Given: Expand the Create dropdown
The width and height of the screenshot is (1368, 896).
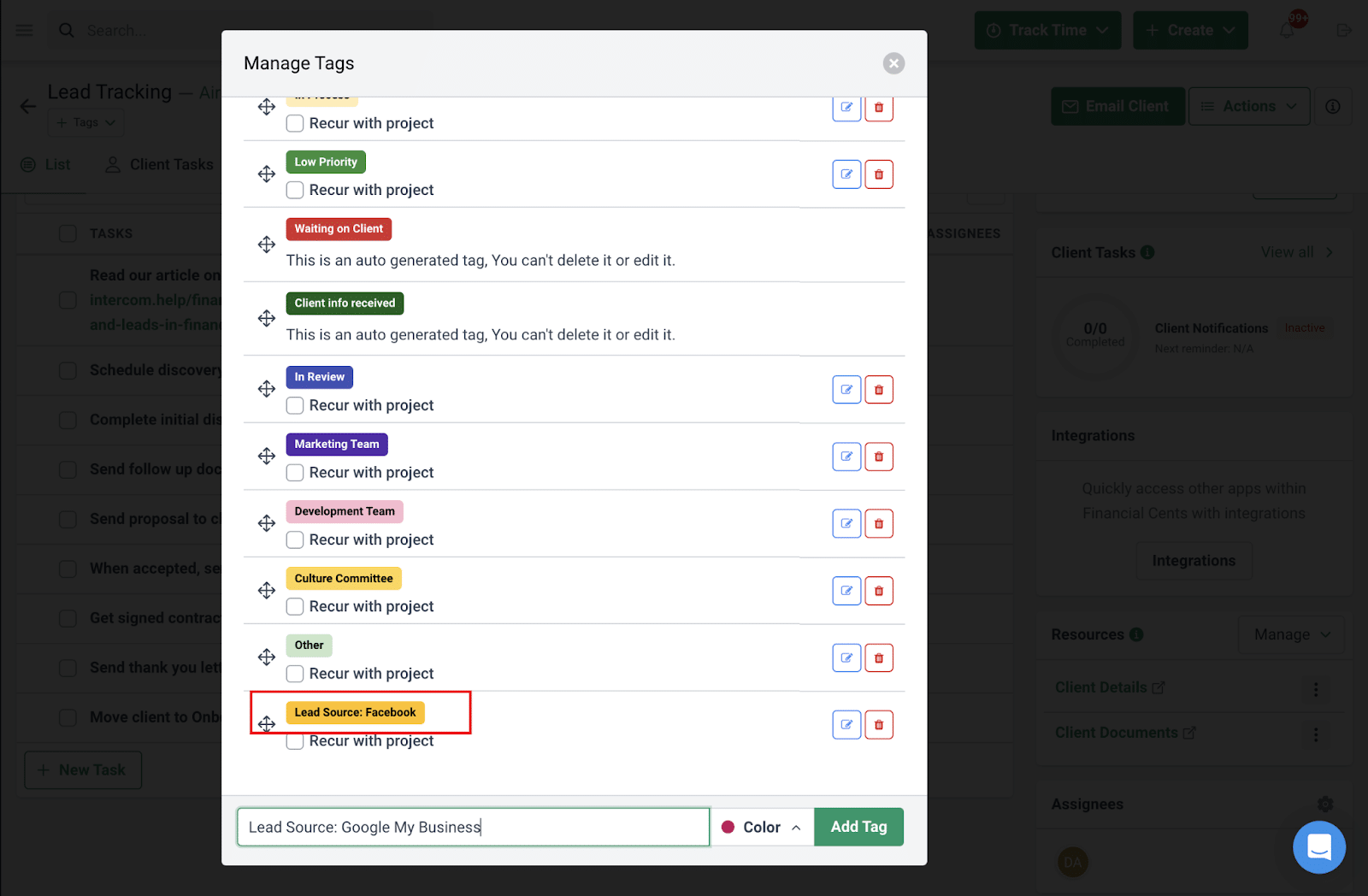Looking at the screenshot, I should [1191, 31].
